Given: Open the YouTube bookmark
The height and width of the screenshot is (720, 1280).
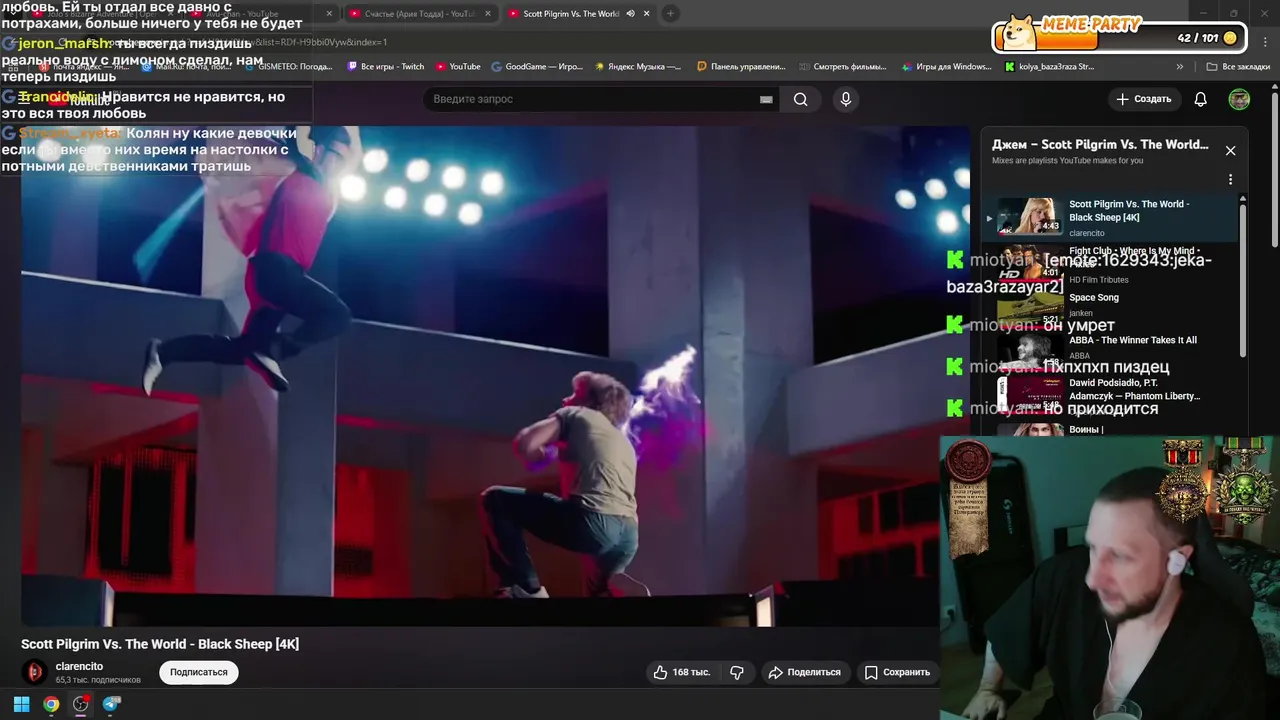Looking at the screenshot, I should click(x=458, y=67).
